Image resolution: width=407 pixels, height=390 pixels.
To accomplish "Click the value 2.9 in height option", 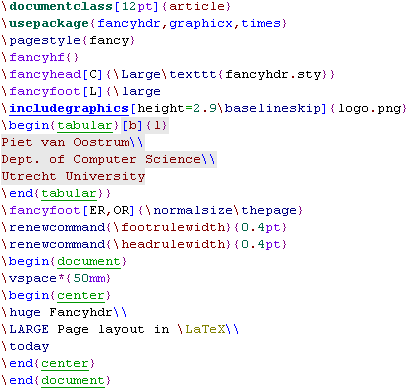I will (205, 108).
